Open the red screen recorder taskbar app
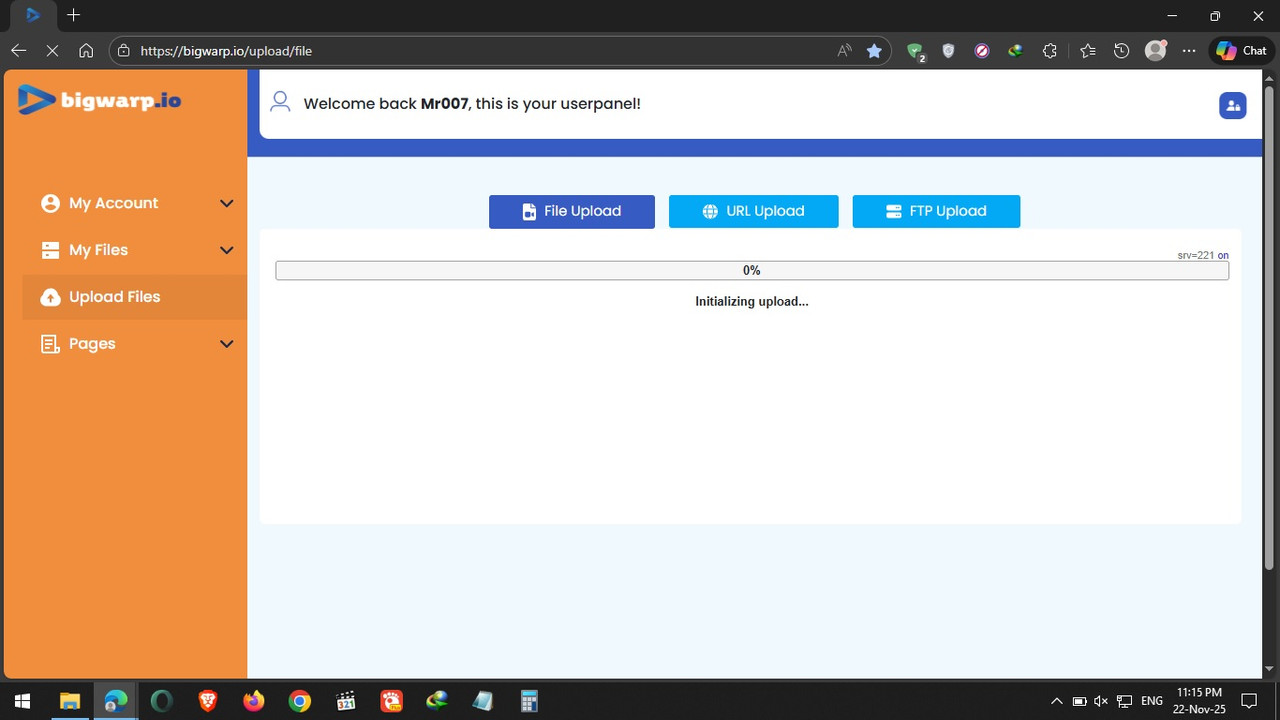The height and width of the screenshot is (720, 1280). coord(392,701)
